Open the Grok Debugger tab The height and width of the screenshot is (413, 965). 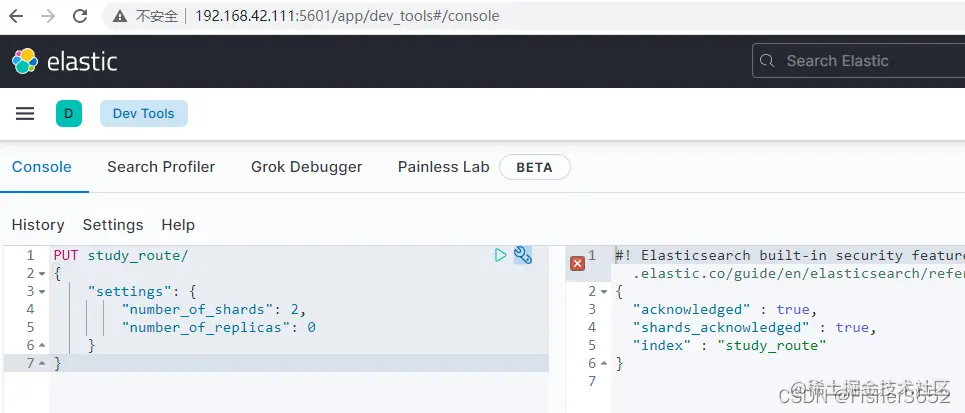click(306, 167)
